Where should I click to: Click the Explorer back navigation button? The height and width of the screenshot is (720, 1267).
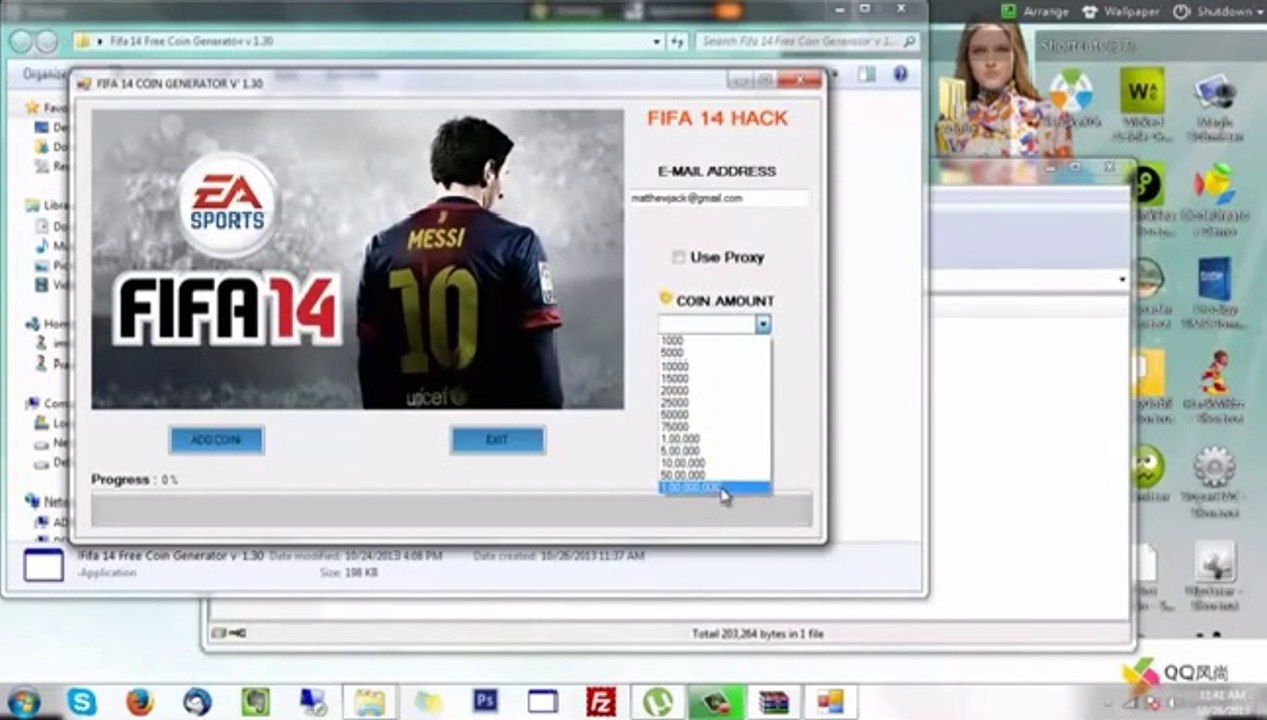[21, 41]
